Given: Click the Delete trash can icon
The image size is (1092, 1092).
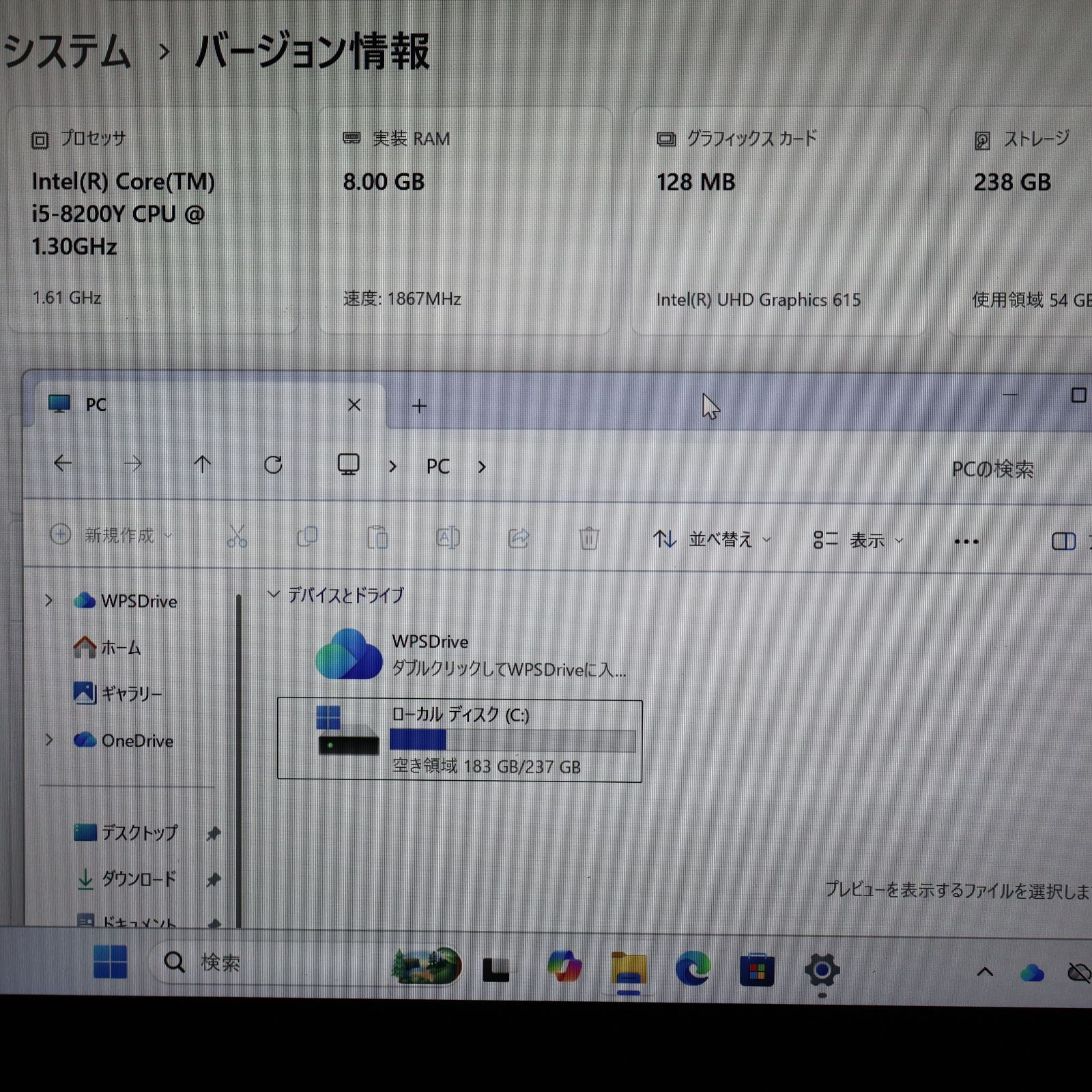Looking at the screenshot, I should click(x=589, y=538).
